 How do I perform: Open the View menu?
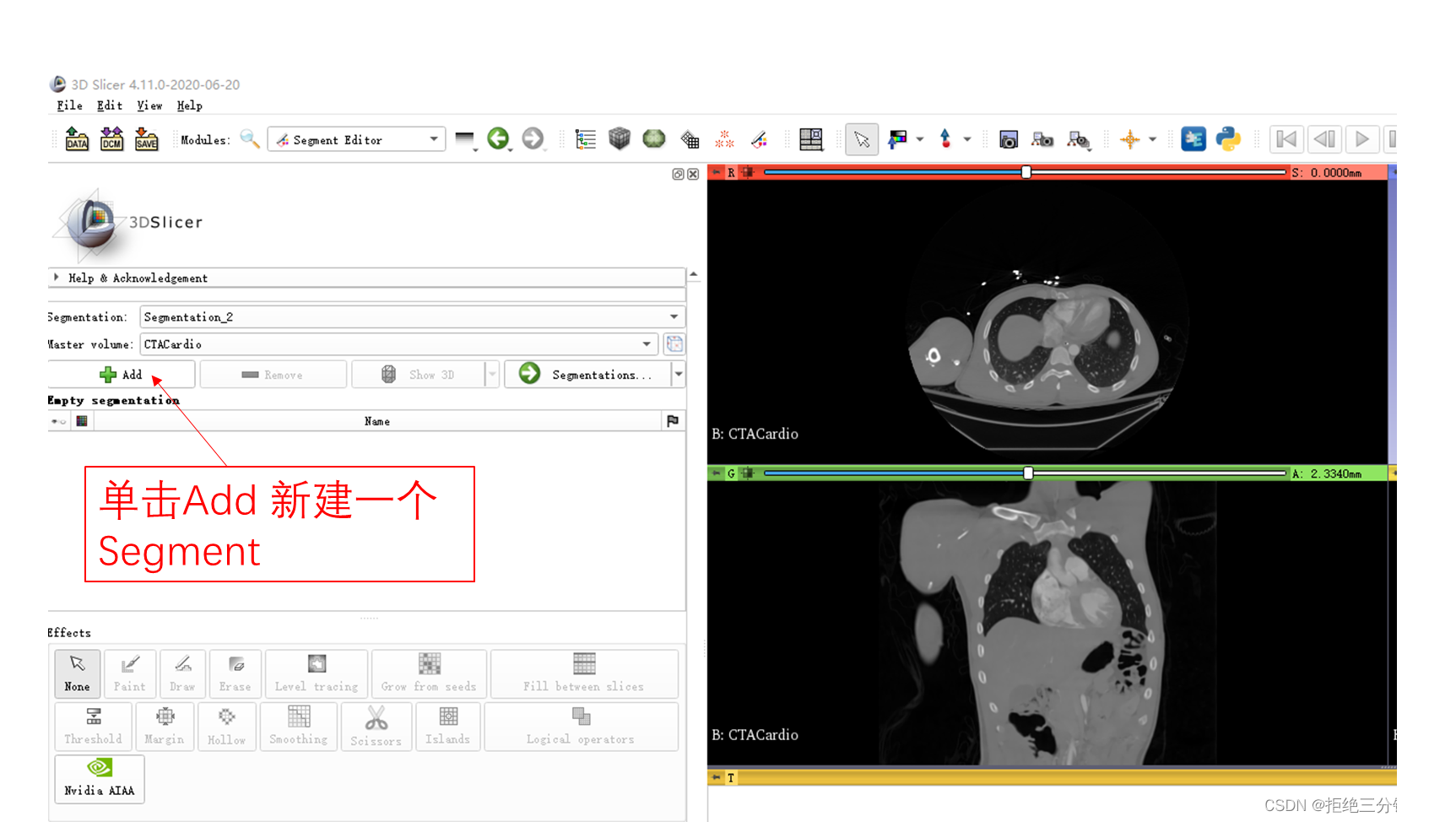(x=149, y=105)
